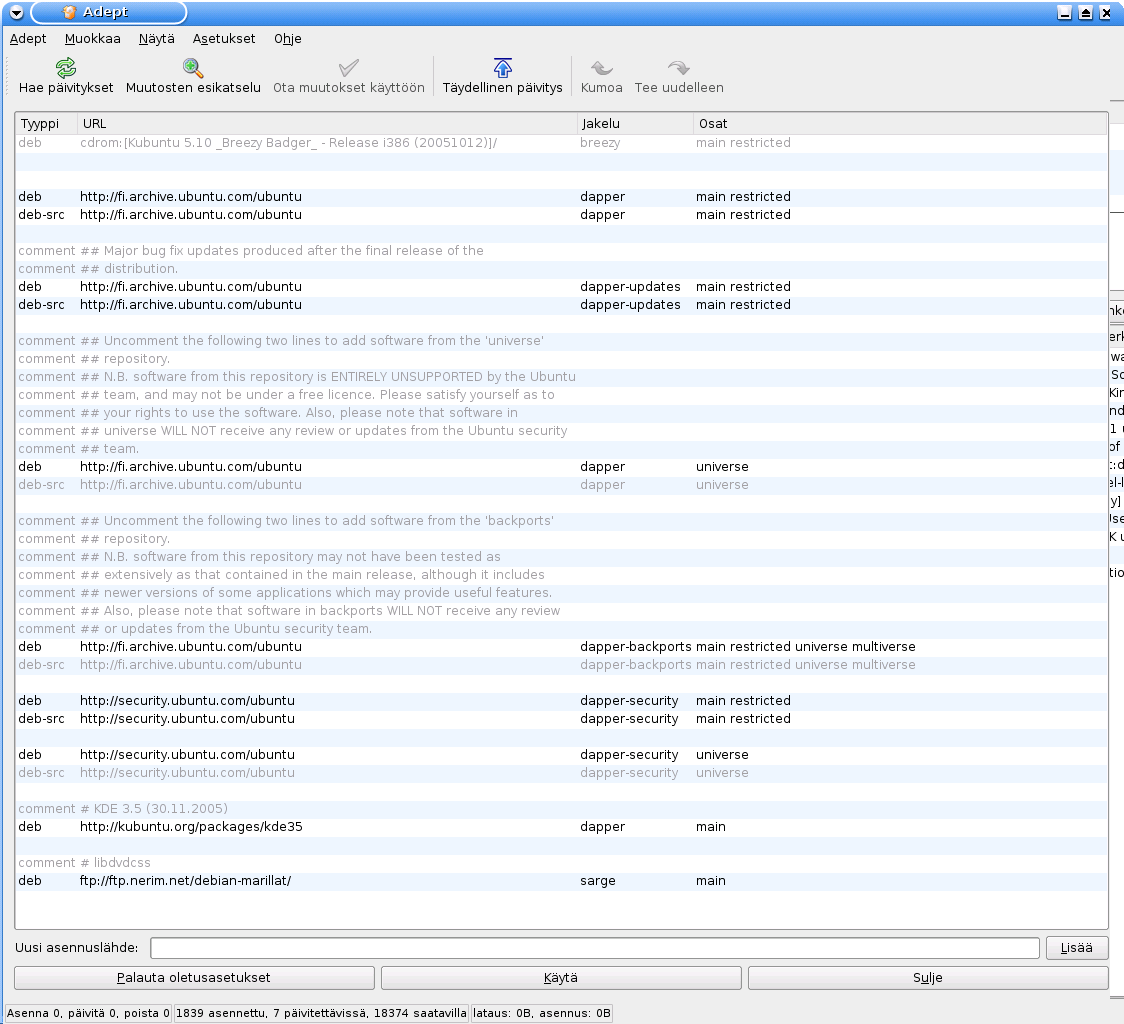The image size is (1124, 1024).
Task: Apply changes with Käytä button
Action: click(561, 978)
